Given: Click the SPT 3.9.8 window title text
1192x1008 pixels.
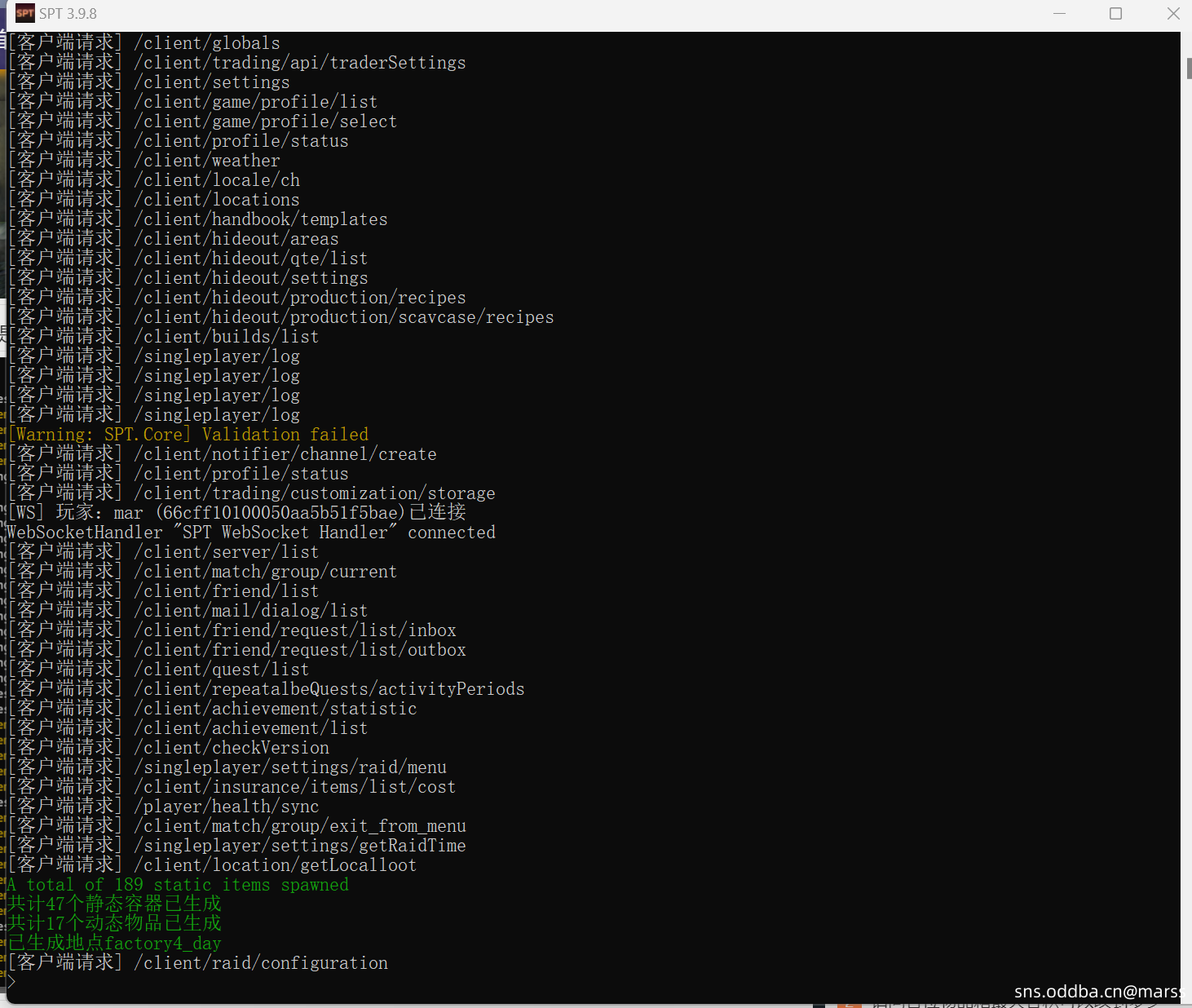Looking at the screenshot, I should [68, 14].
